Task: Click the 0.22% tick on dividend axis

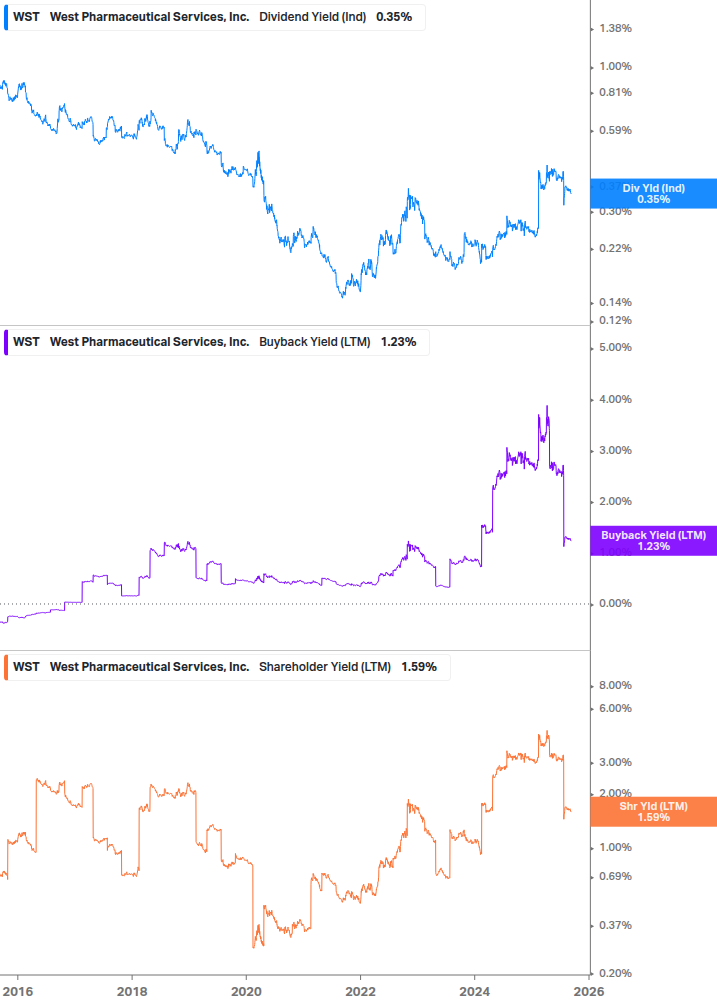Action: 615,248
